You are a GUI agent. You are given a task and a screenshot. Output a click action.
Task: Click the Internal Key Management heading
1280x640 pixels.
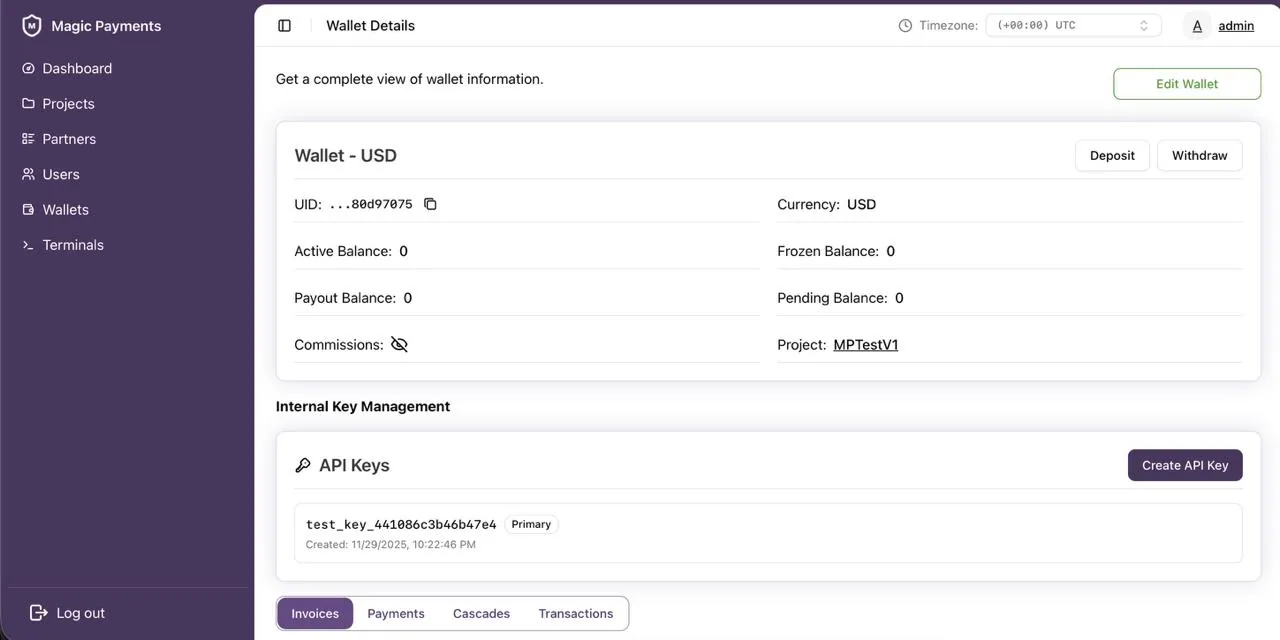point(363,406)
